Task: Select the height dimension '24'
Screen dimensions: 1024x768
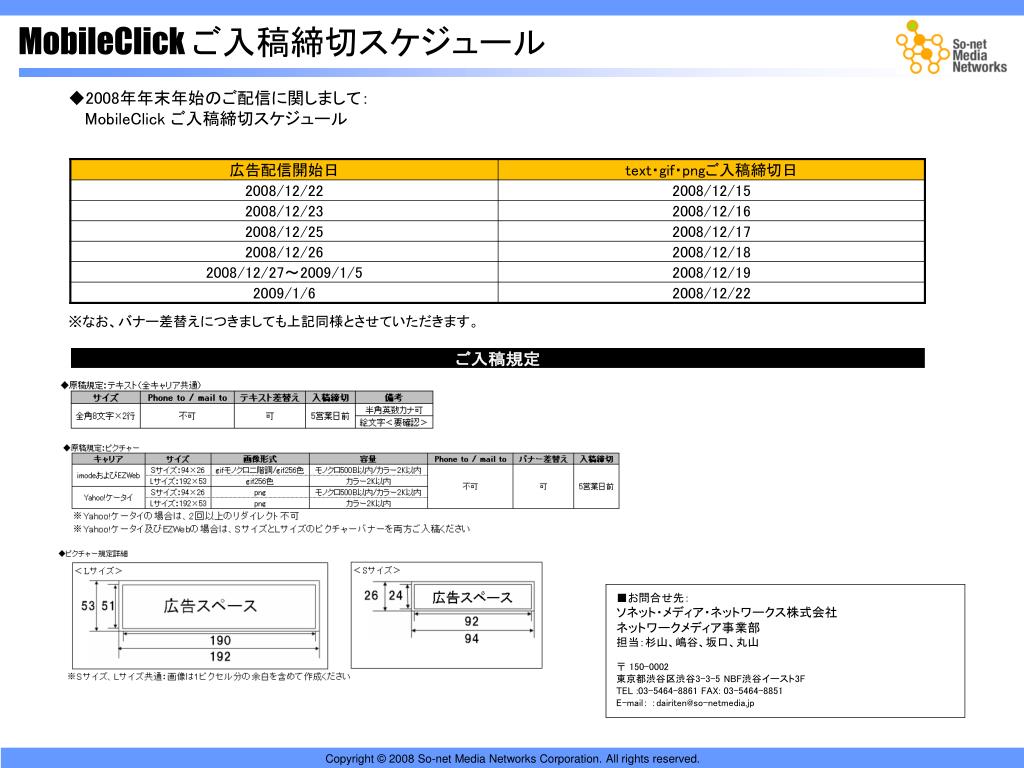Action: [396, 596]
